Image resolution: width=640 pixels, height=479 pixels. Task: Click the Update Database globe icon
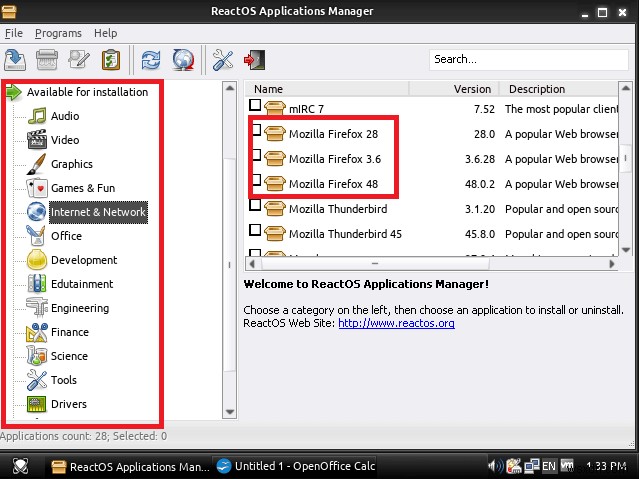(x=183, y=60)
